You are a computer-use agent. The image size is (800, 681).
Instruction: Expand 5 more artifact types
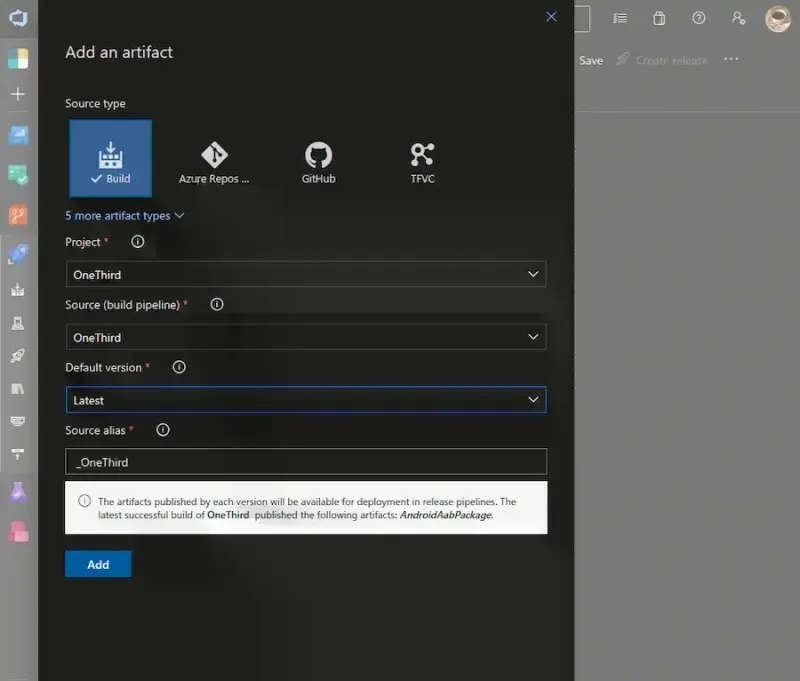point(125,215)
